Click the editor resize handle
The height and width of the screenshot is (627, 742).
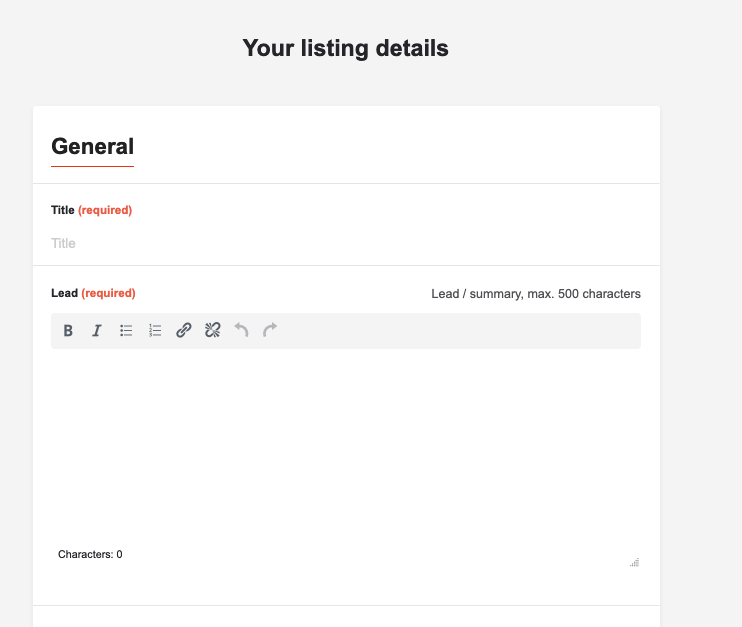coord(634,562)
